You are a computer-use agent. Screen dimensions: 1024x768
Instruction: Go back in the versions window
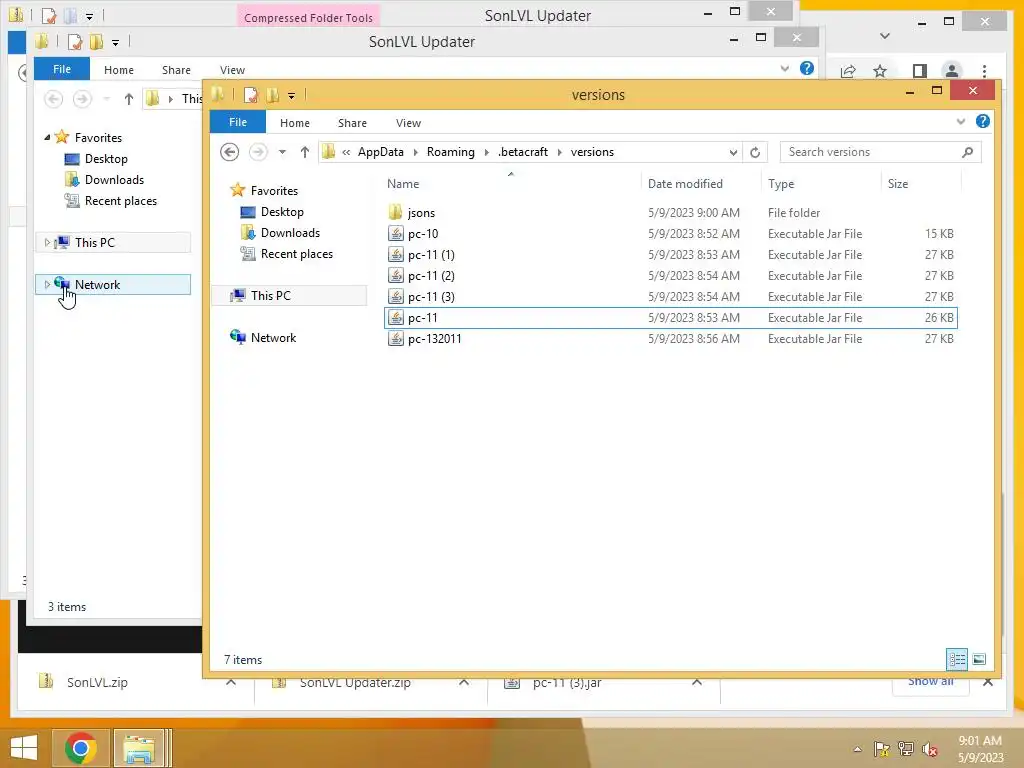[x=229, y=152]
